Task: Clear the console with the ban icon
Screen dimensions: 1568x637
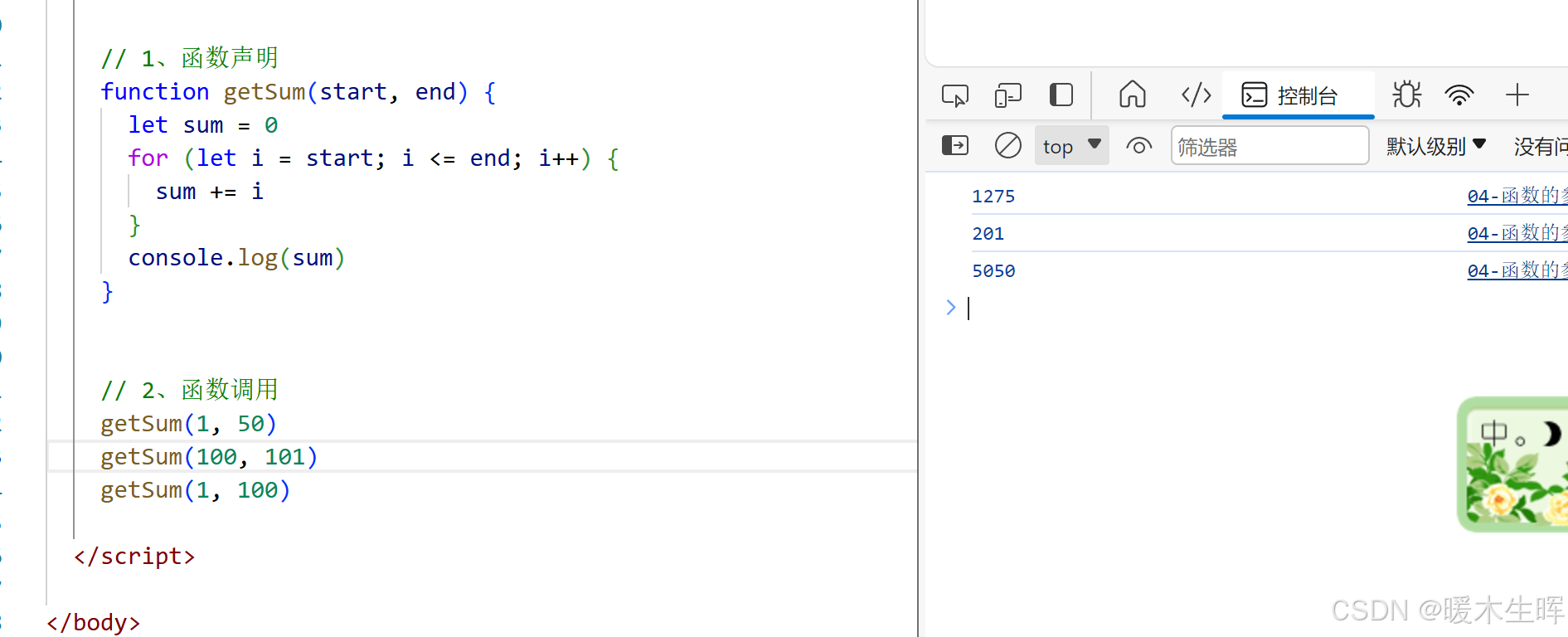Action: click(x=1008, y=146)
